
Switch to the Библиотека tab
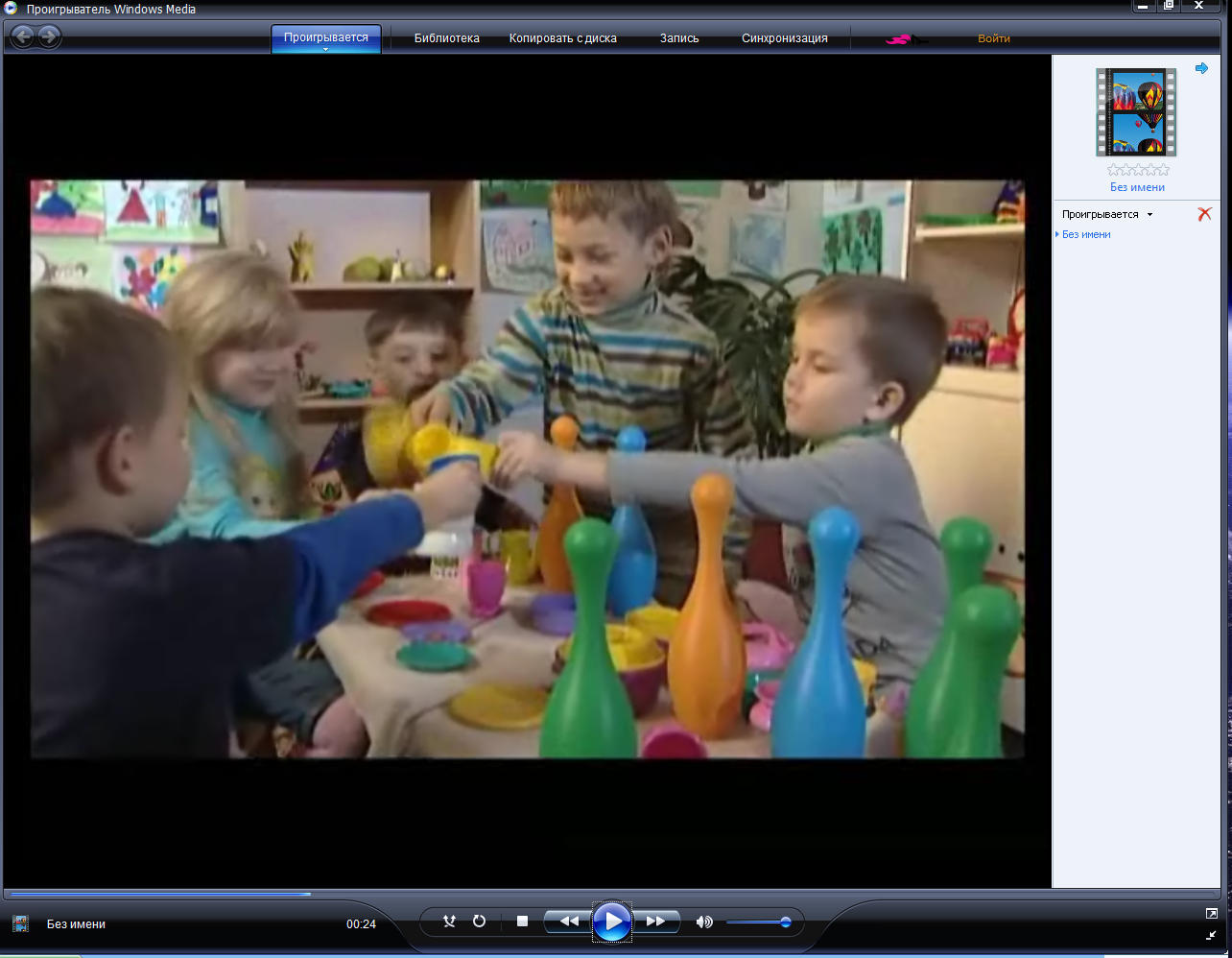point(447,38)
